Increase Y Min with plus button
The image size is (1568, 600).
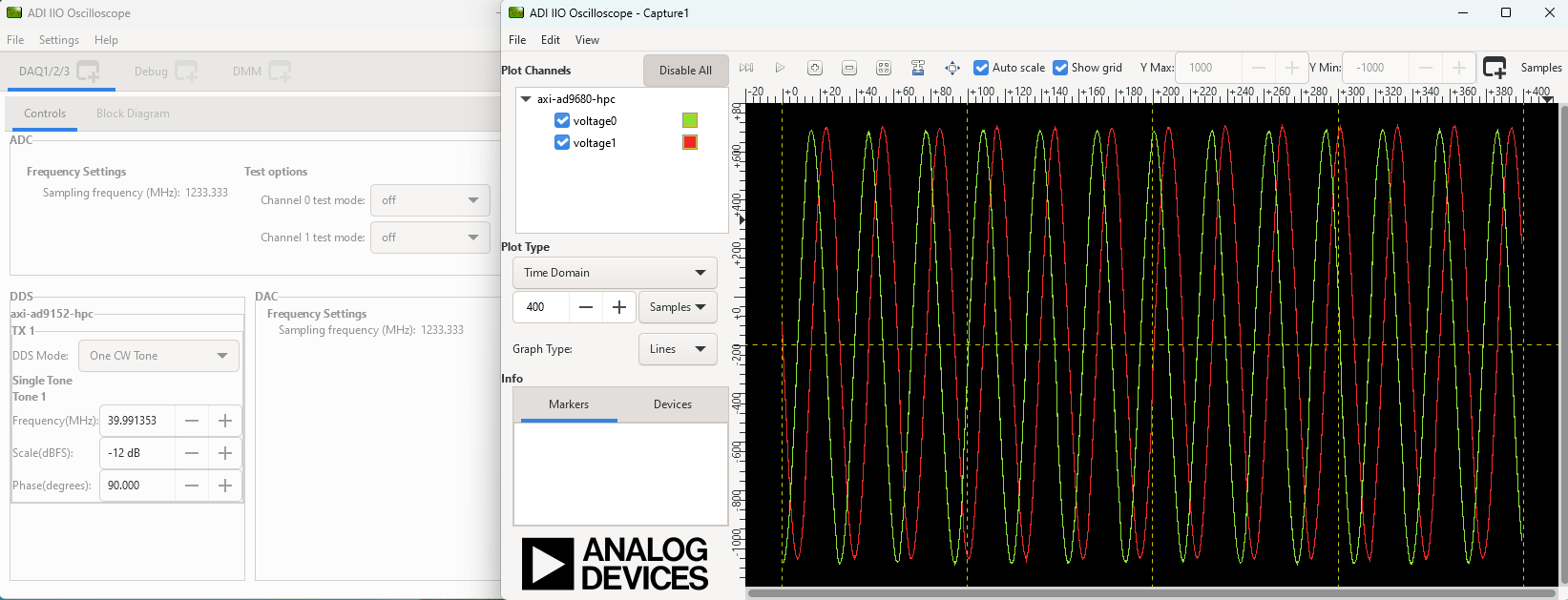coord(1459,68)
